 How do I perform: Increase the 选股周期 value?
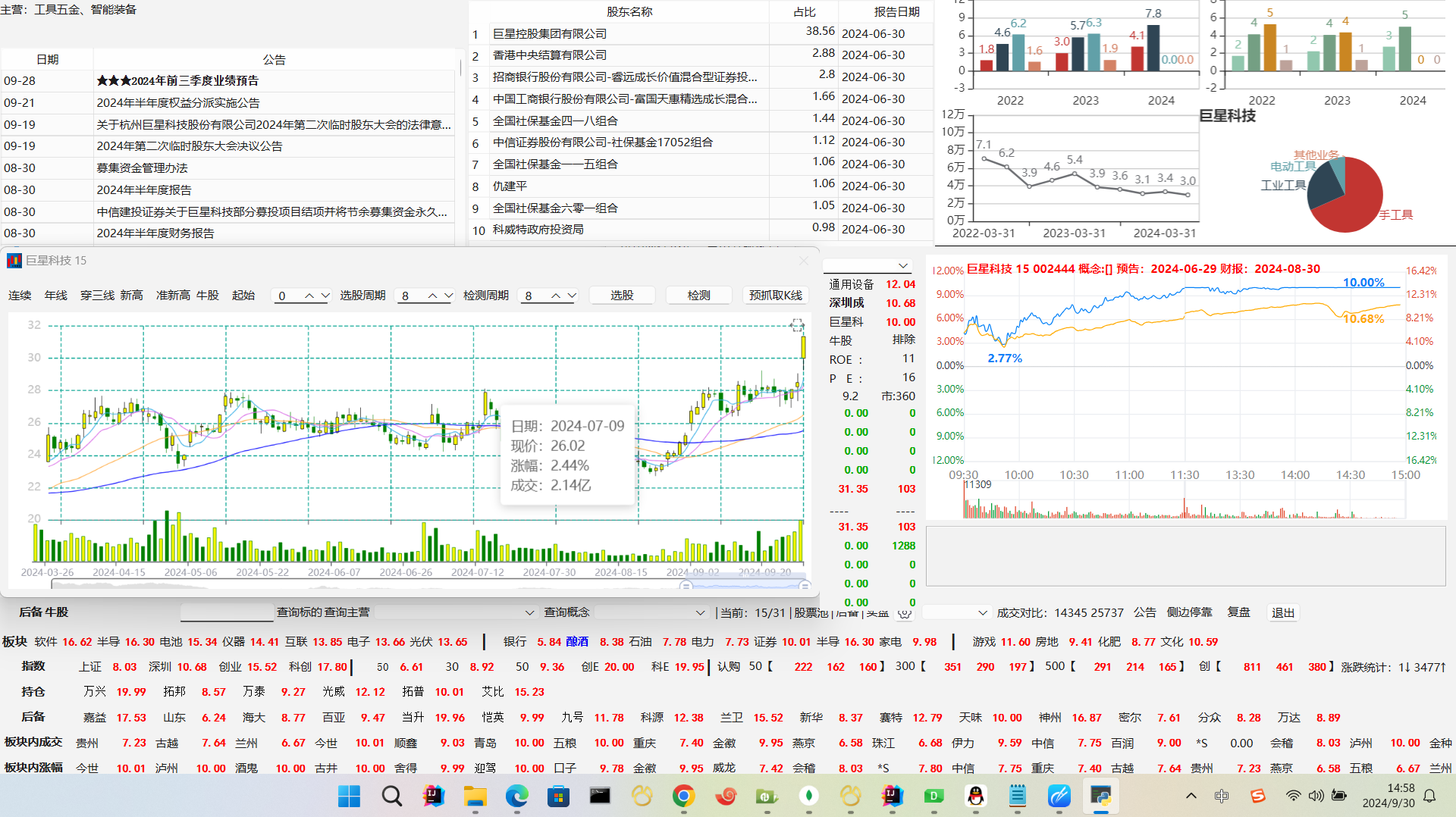click(x=432, y=296)
